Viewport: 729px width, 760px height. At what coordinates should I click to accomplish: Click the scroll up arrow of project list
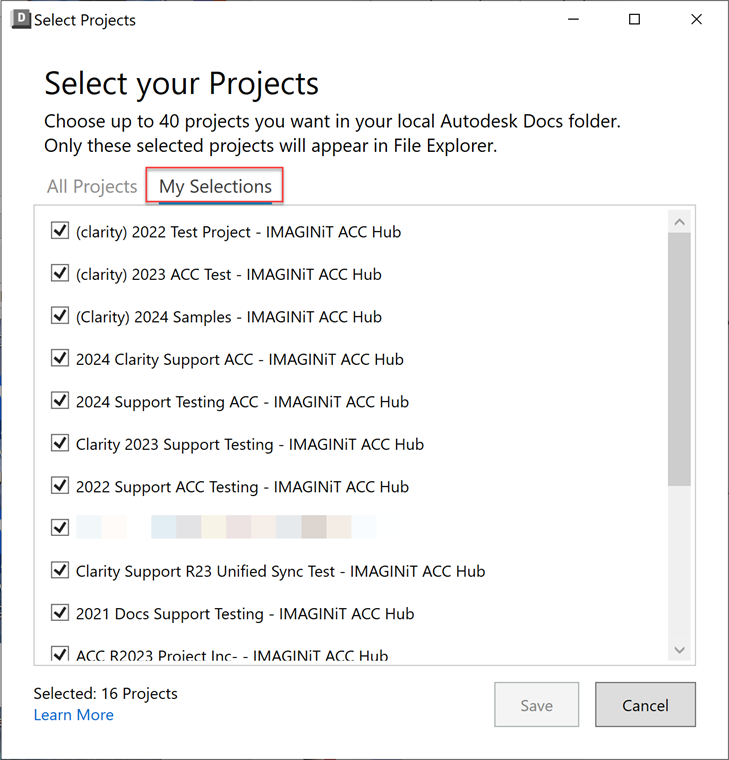(x=680, y=222)
